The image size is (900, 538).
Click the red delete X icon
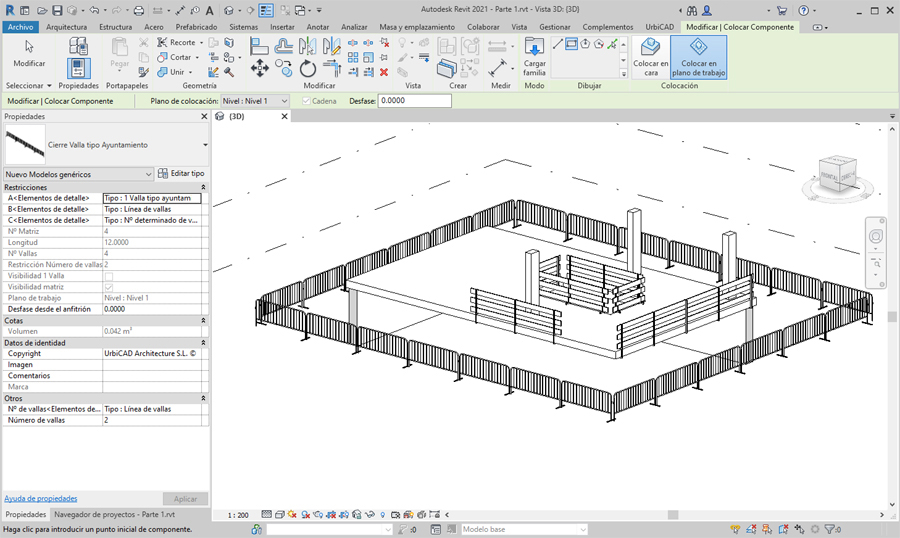(384, 72)
